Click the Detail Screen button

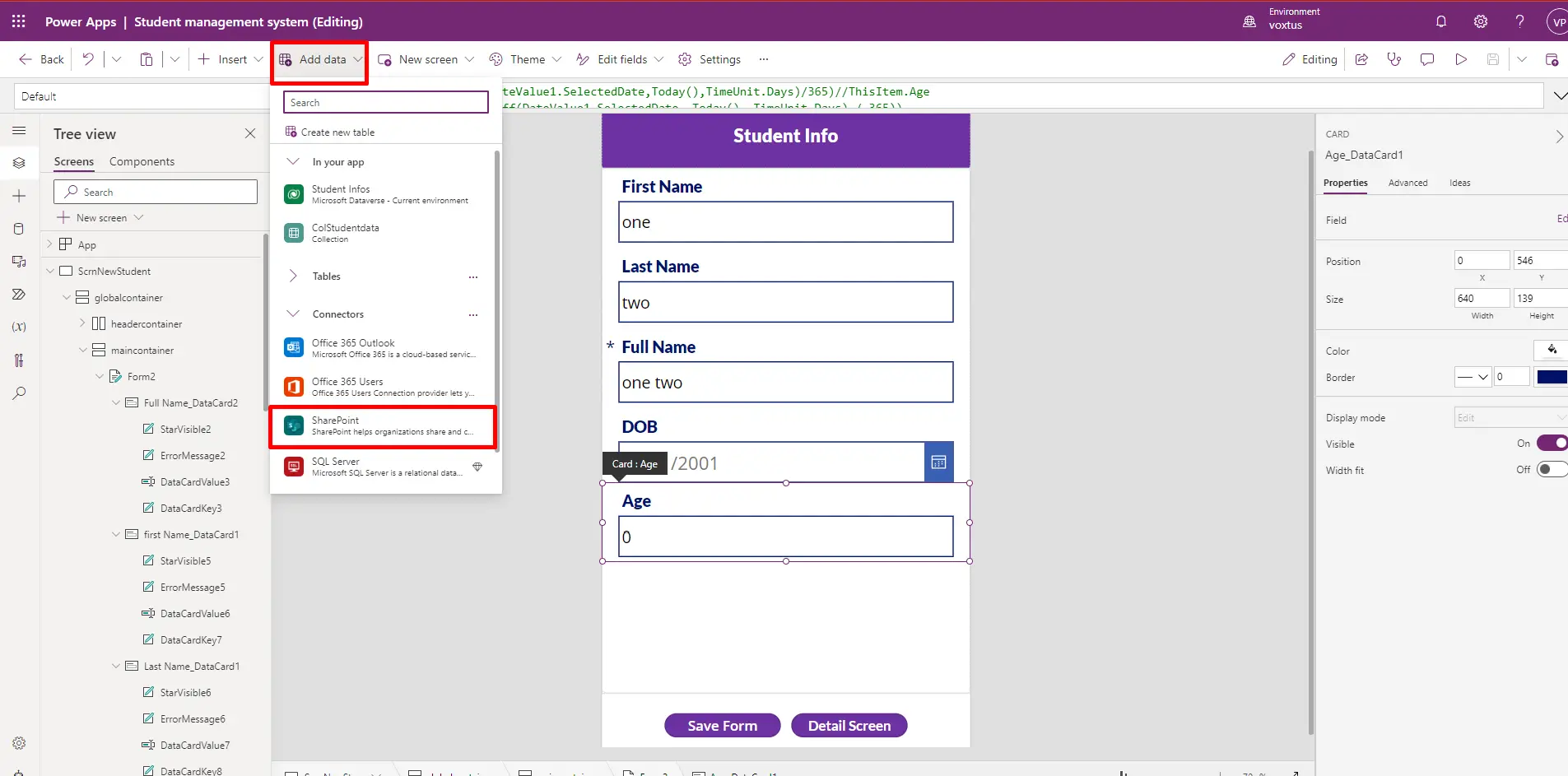pyautogui.click(x=849, y=725)
